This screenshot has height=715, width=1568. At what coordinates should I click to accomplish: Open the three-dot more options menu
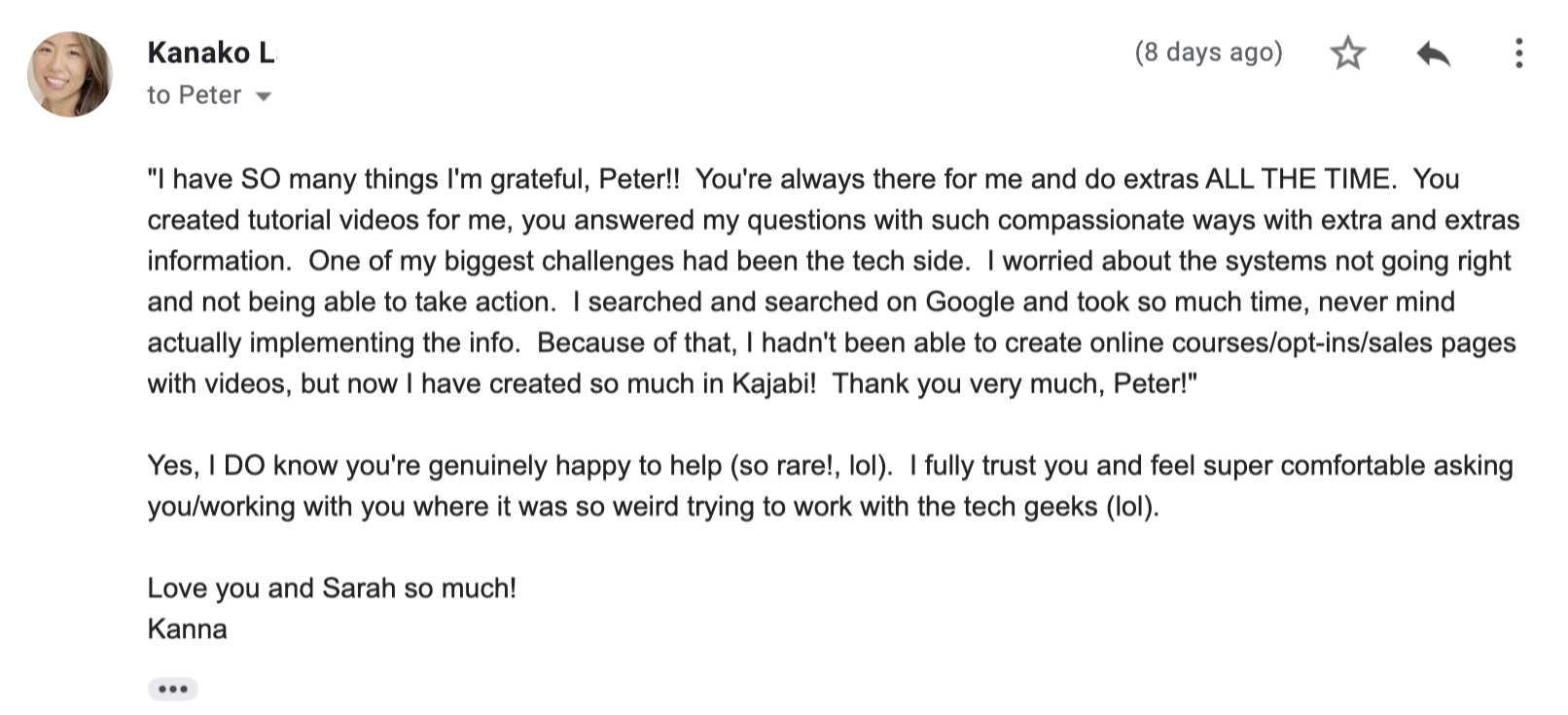coord(1517,53)
